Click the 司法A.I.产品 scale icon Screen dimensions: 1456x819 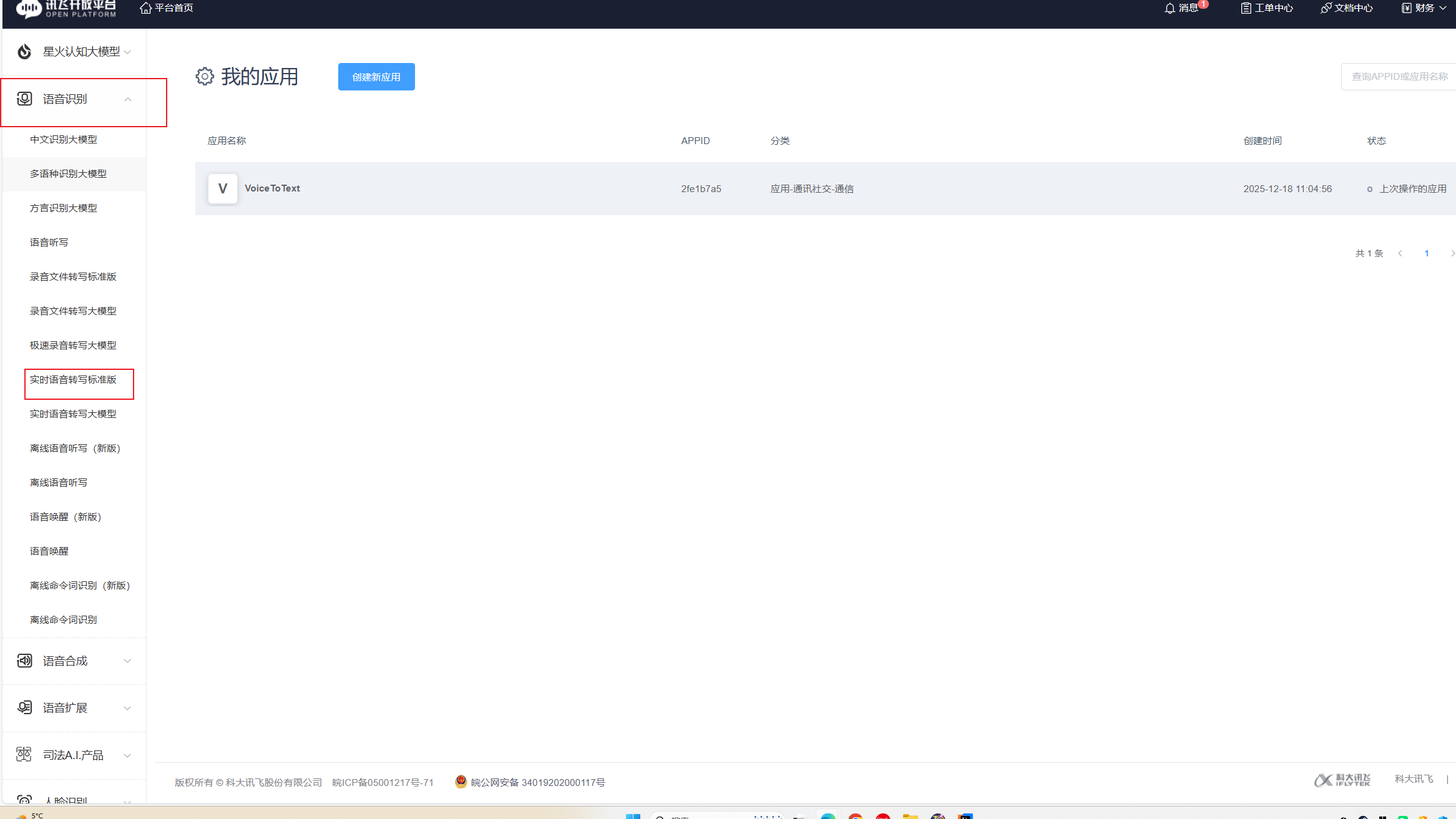click(x=24, y=755)
